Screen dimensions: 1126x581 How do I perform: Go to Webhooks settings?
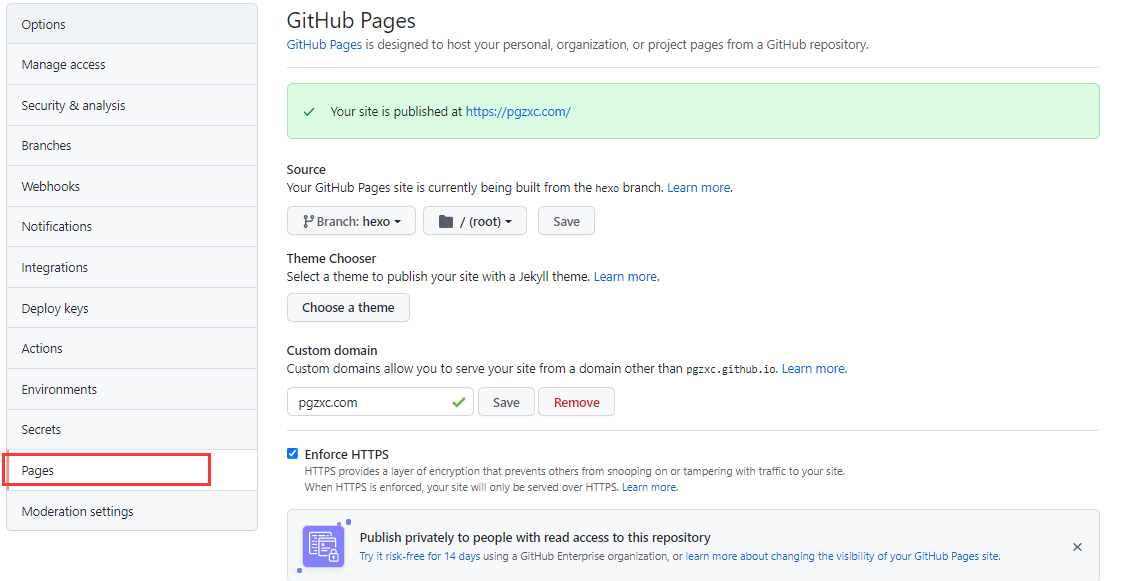[x=132, y=186]
